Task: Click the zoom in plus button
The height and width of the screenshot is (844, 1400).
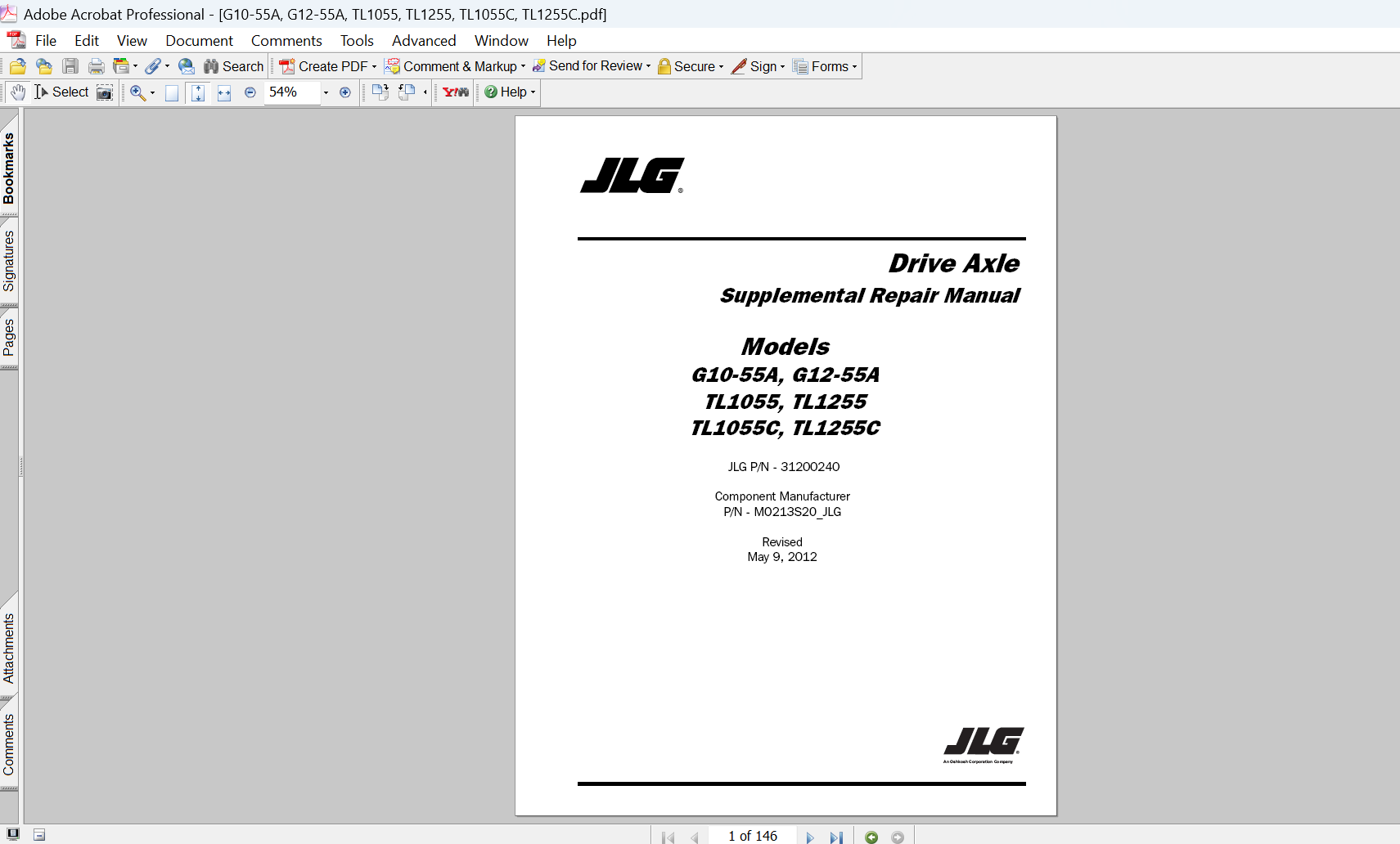Action: tap(345, 92)
